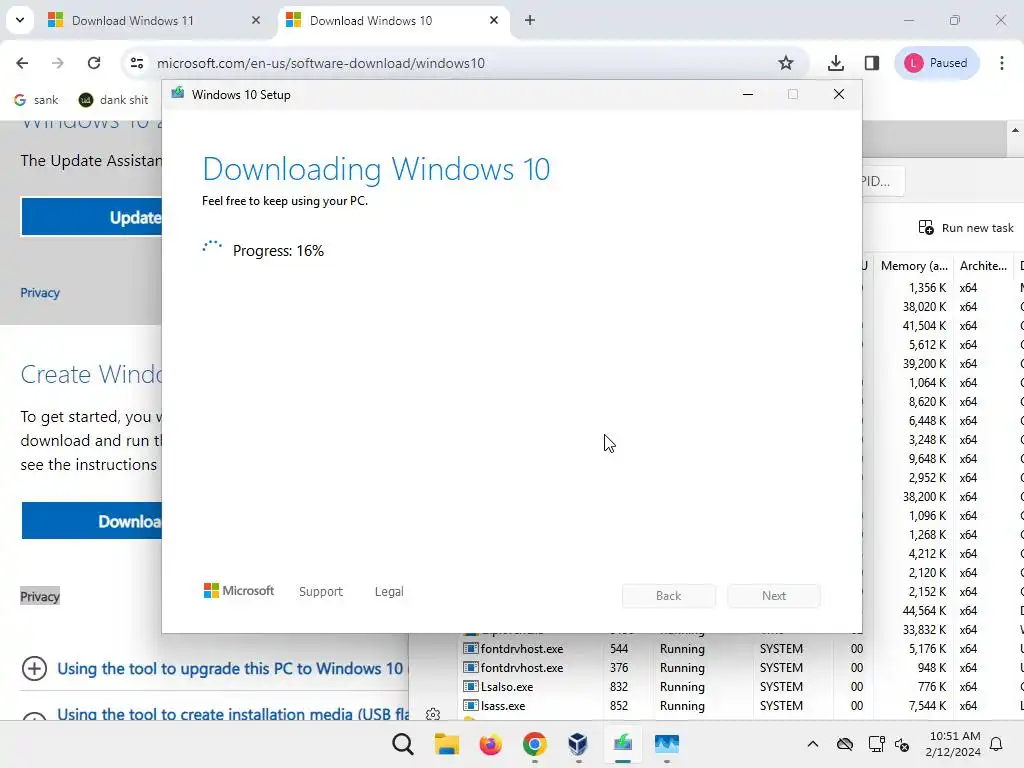Sort by Memory column in Task Manager
Image resolution: width=1024 pixels, height=768 pixels.
(914, 266)
